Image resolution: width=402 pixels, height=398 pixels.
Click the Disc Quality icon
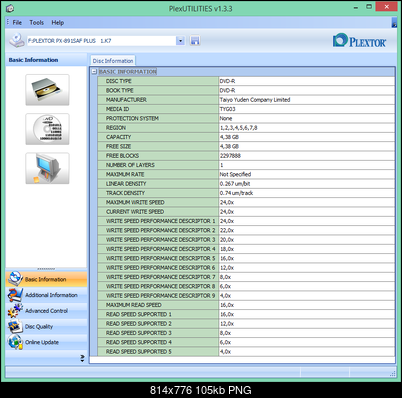tap(15, 326)
